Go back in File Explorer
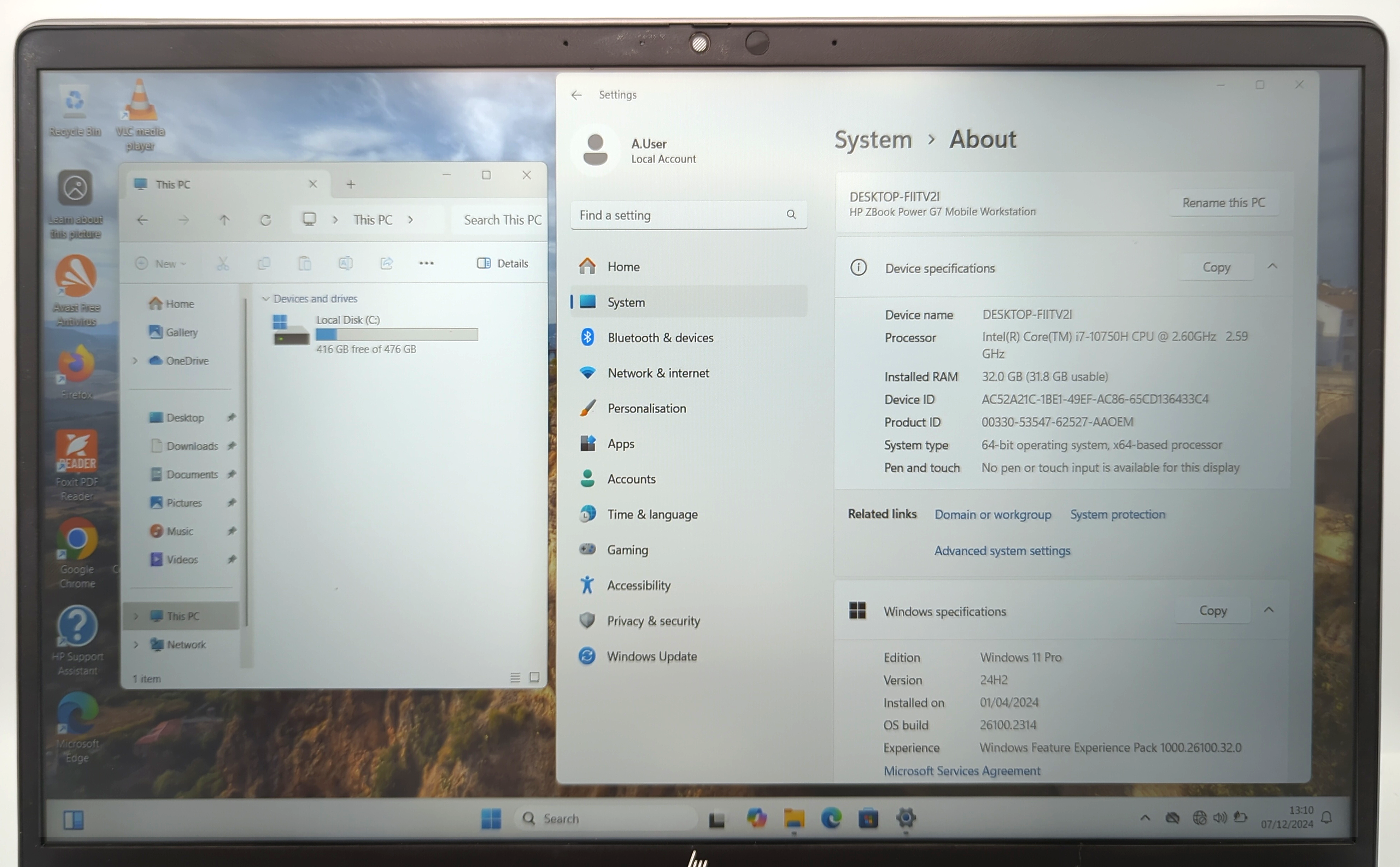Image resolution: width=1400 pixels, height=867 pixels. point(142,220)
